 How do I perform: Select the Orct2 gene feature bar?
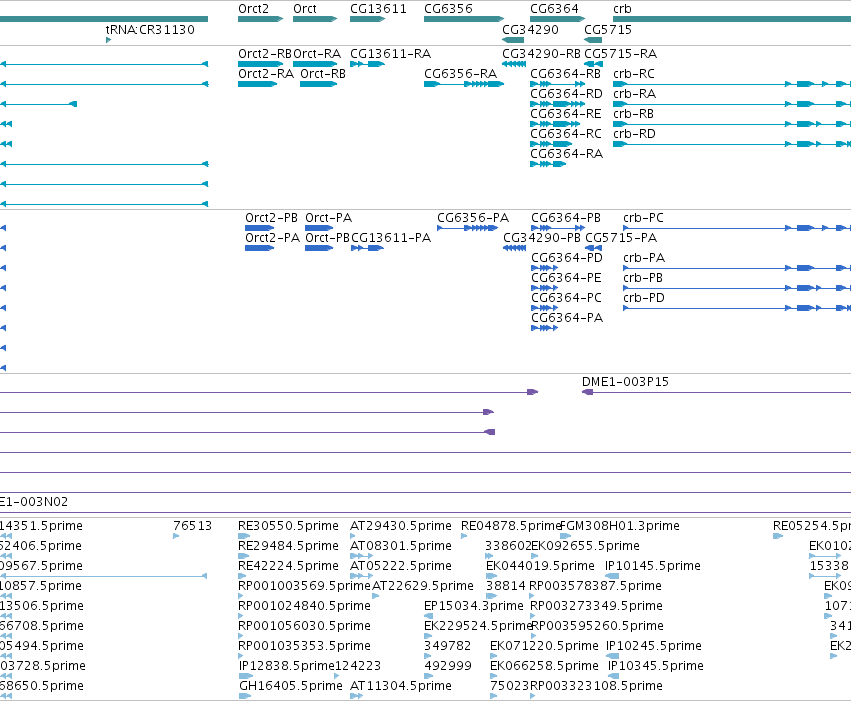click(x=261, y=19)
